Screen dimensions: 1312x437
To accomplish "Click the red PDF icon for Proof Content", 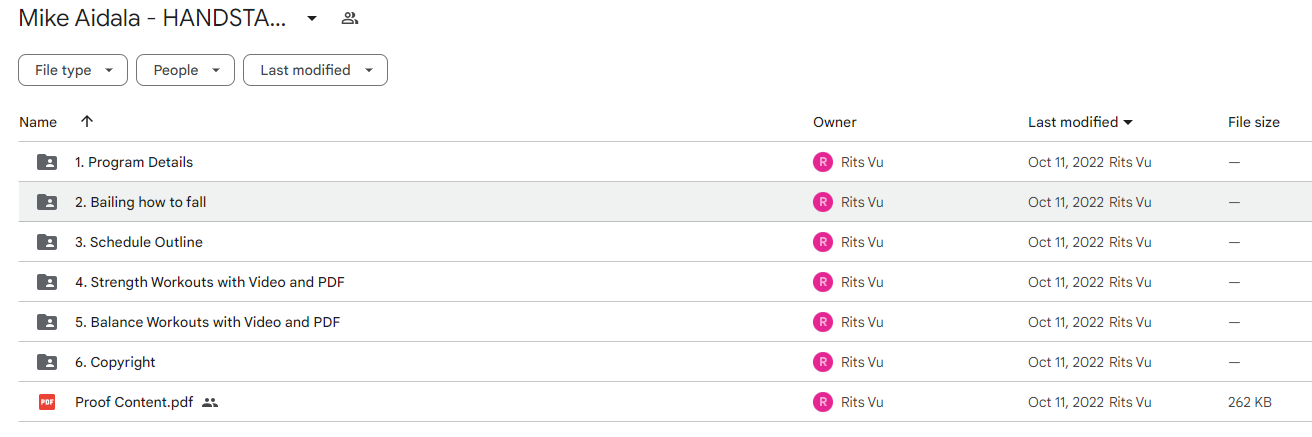I will point(47,402).
